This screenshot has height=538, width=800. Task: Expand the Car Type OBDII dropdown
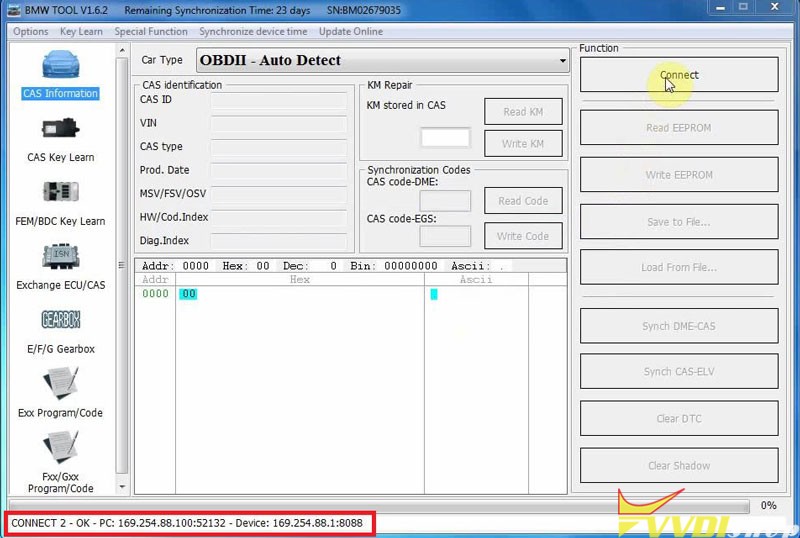tap(383, 60)
